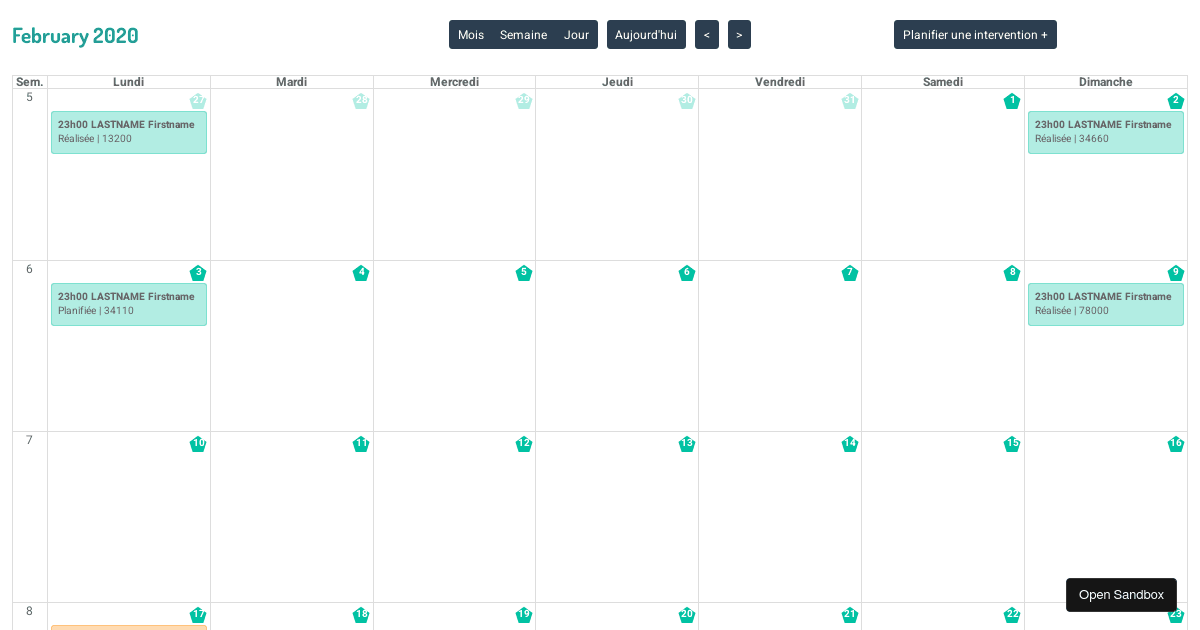
Task: Open the Réalisée 34660 event
Action: [x=1105, y=132]
